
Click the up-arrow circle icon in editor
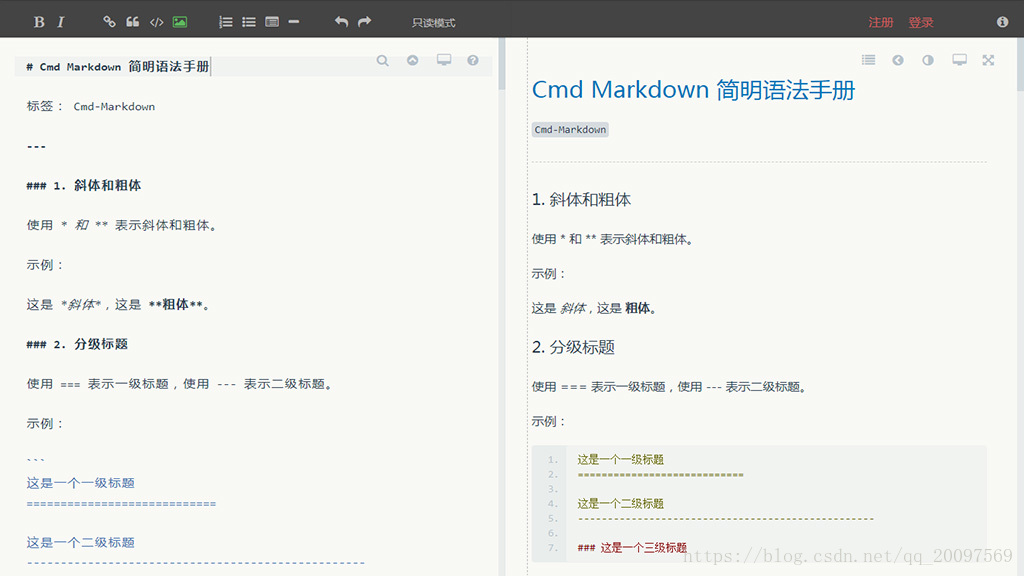coord(413,60)
